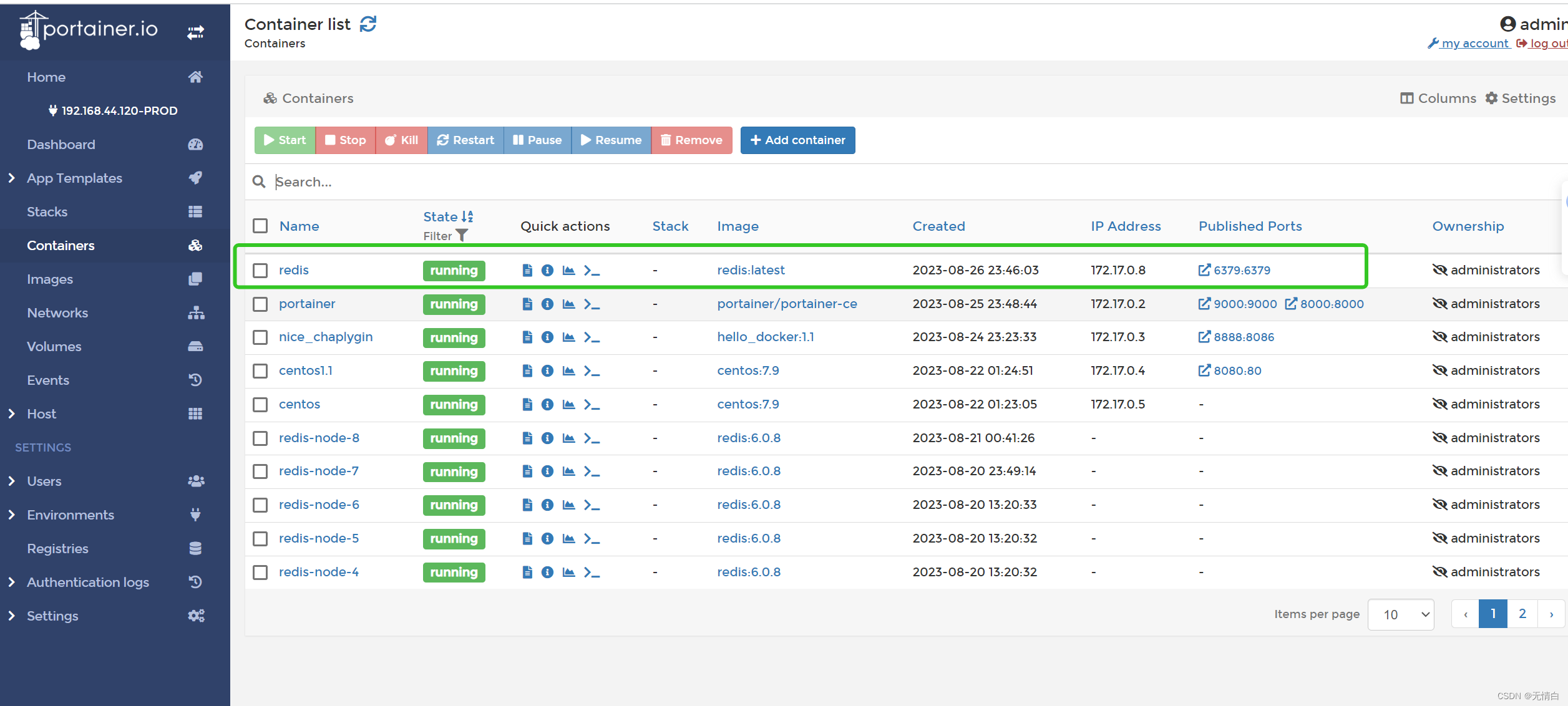This screenshot has height=706, width=1568.
Task: Click the Networks sitemap icon in sidebar
Action: (196, 312)
